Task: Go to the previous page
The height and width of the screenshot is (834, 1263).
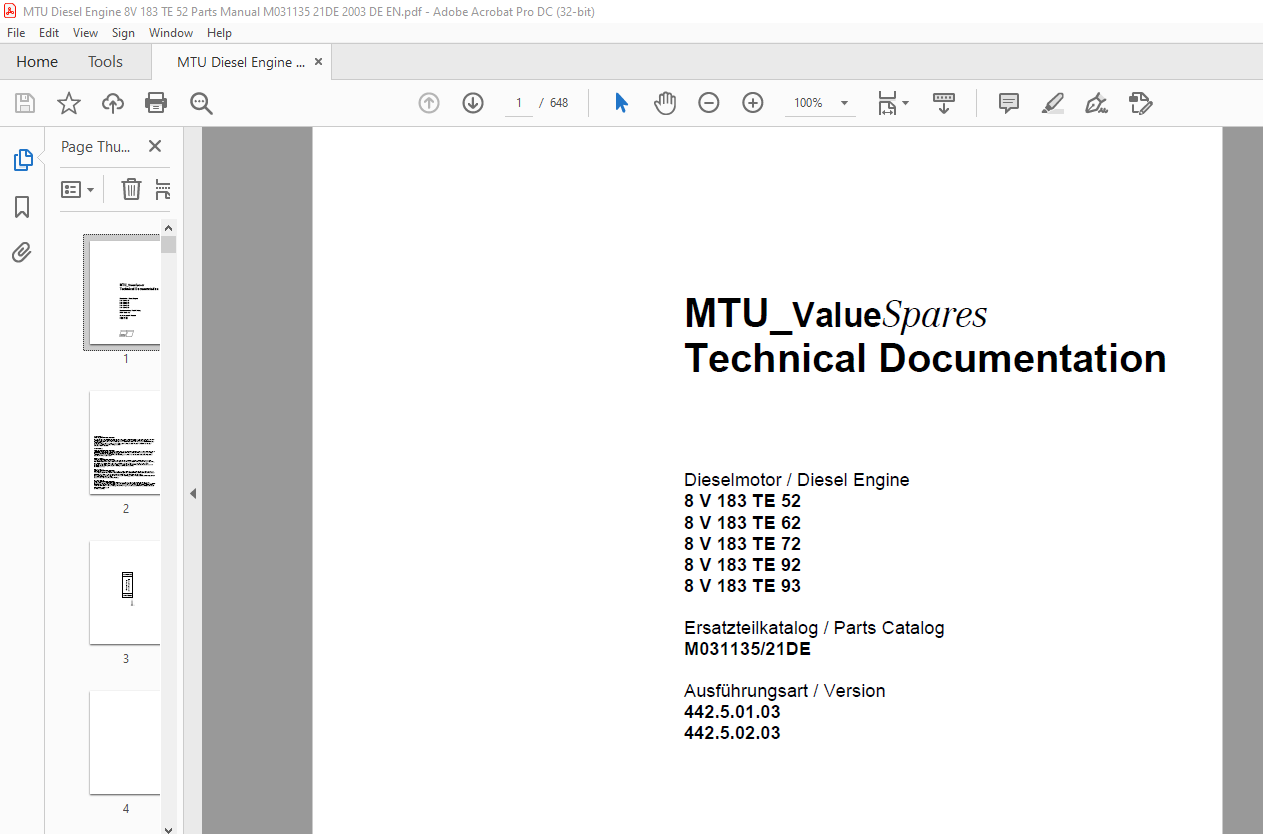Action: (429, 103)
